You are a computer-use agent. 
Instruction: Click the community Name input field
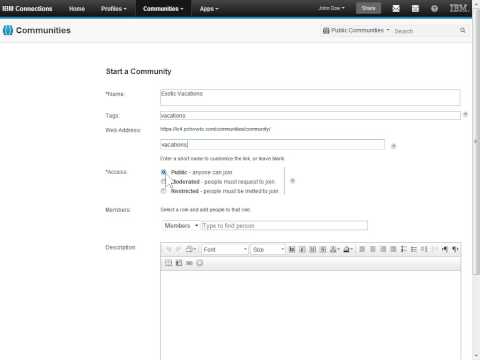pyautogui.click(x=310, y=97)
